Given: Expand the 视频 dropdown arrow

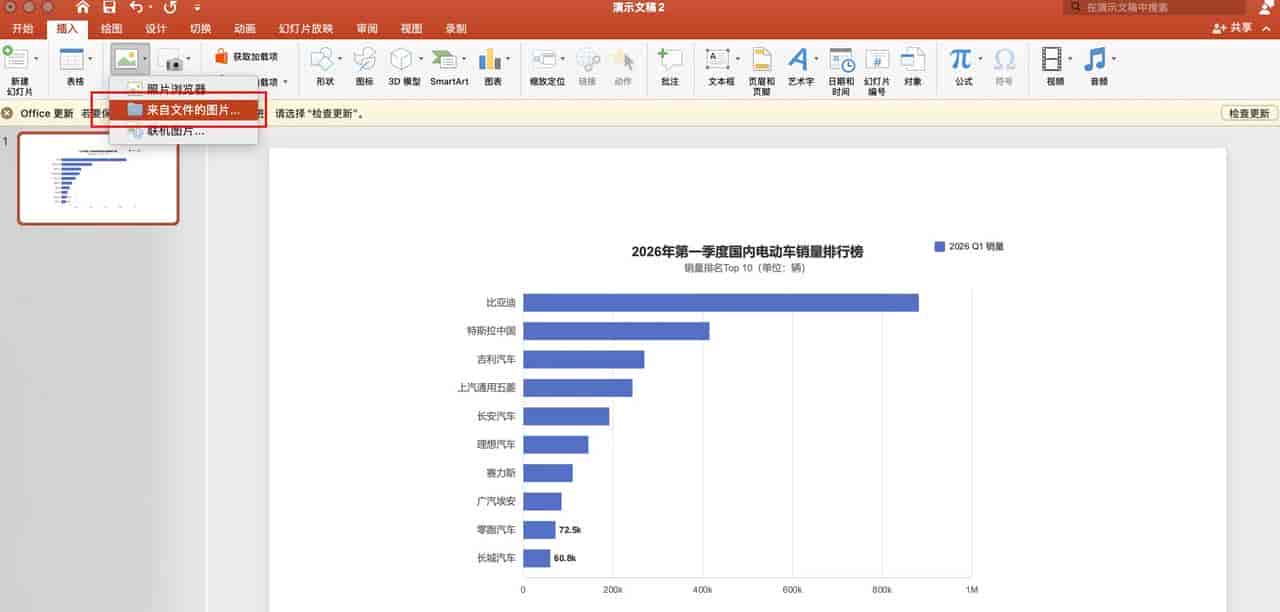Looking at the screenshot, I should (x=1070, y=59).
